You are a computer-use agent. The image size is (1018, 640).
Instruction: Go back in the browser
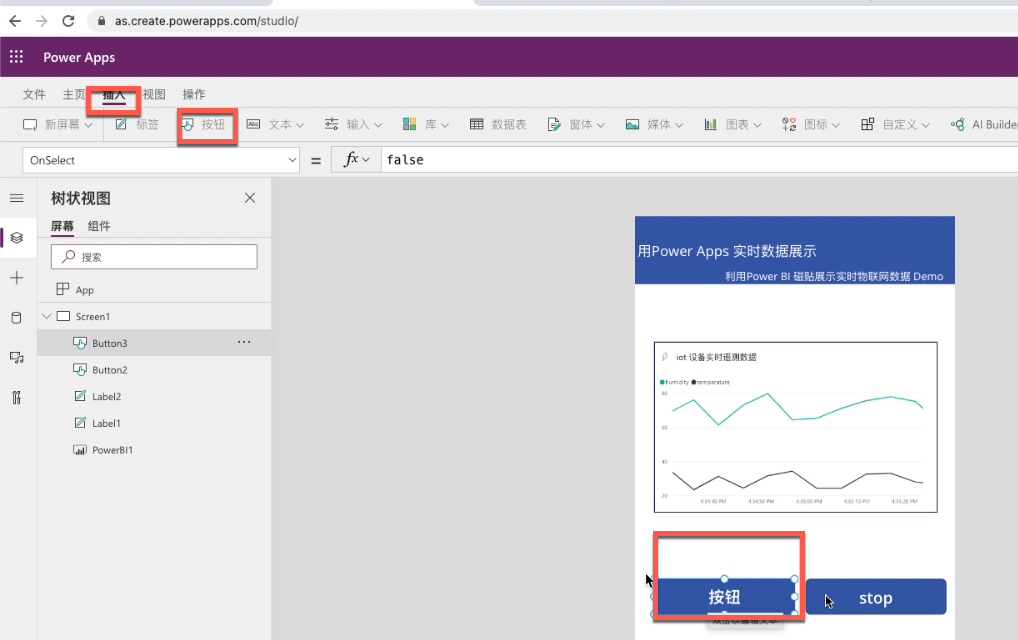coord(15,21)
